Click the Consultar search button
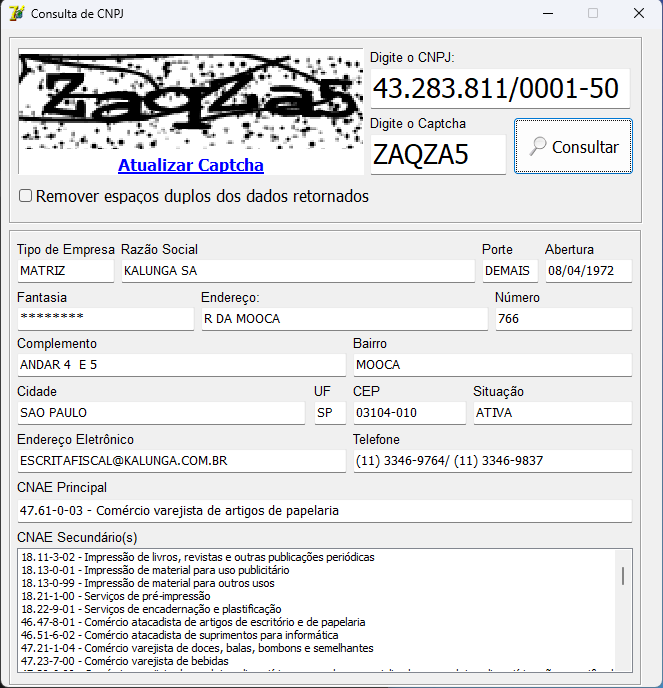The height and width of the screenshot is (688, 663). 573,146
